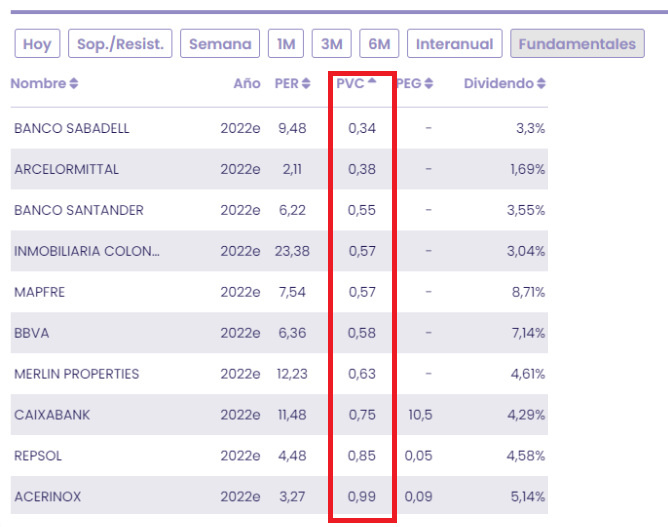
Task: Select the Fundamentales tab
Action: tap(577, 44)
